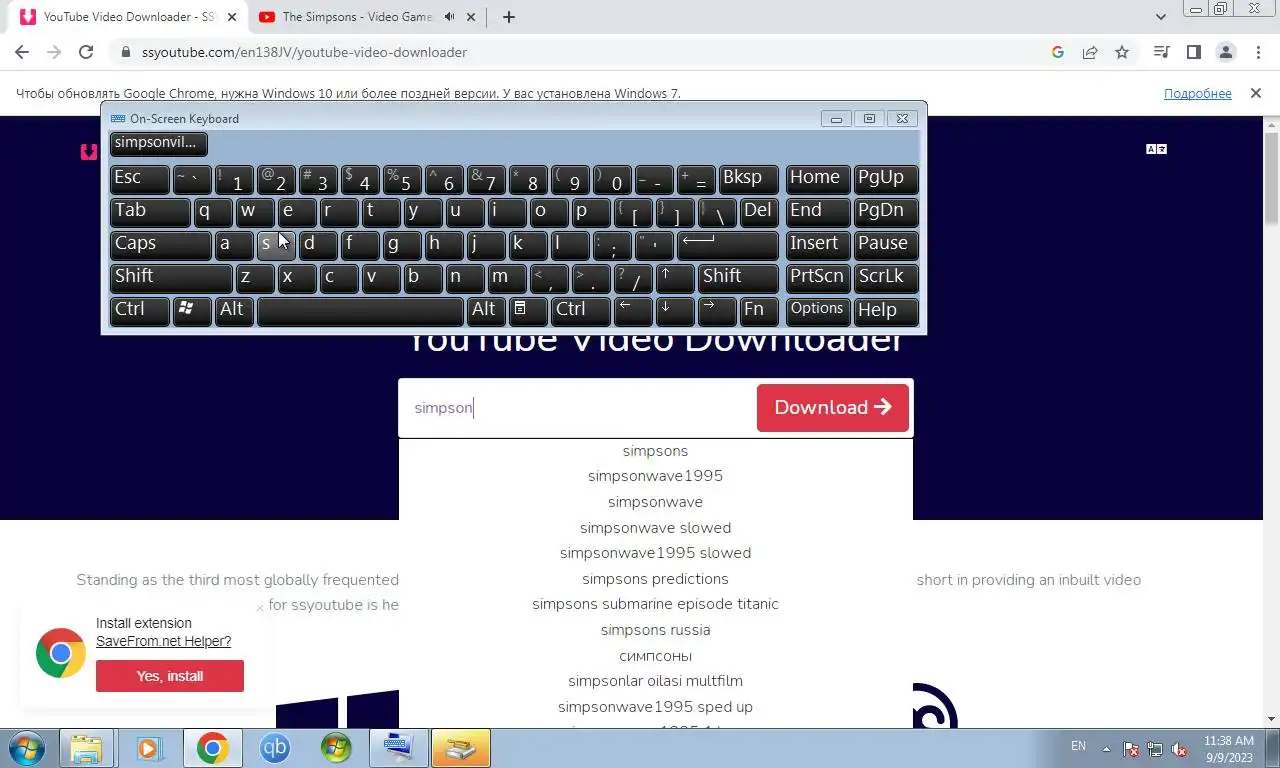Choose simpsonlar oilasi multfilm suggestion

click(655, 681)
